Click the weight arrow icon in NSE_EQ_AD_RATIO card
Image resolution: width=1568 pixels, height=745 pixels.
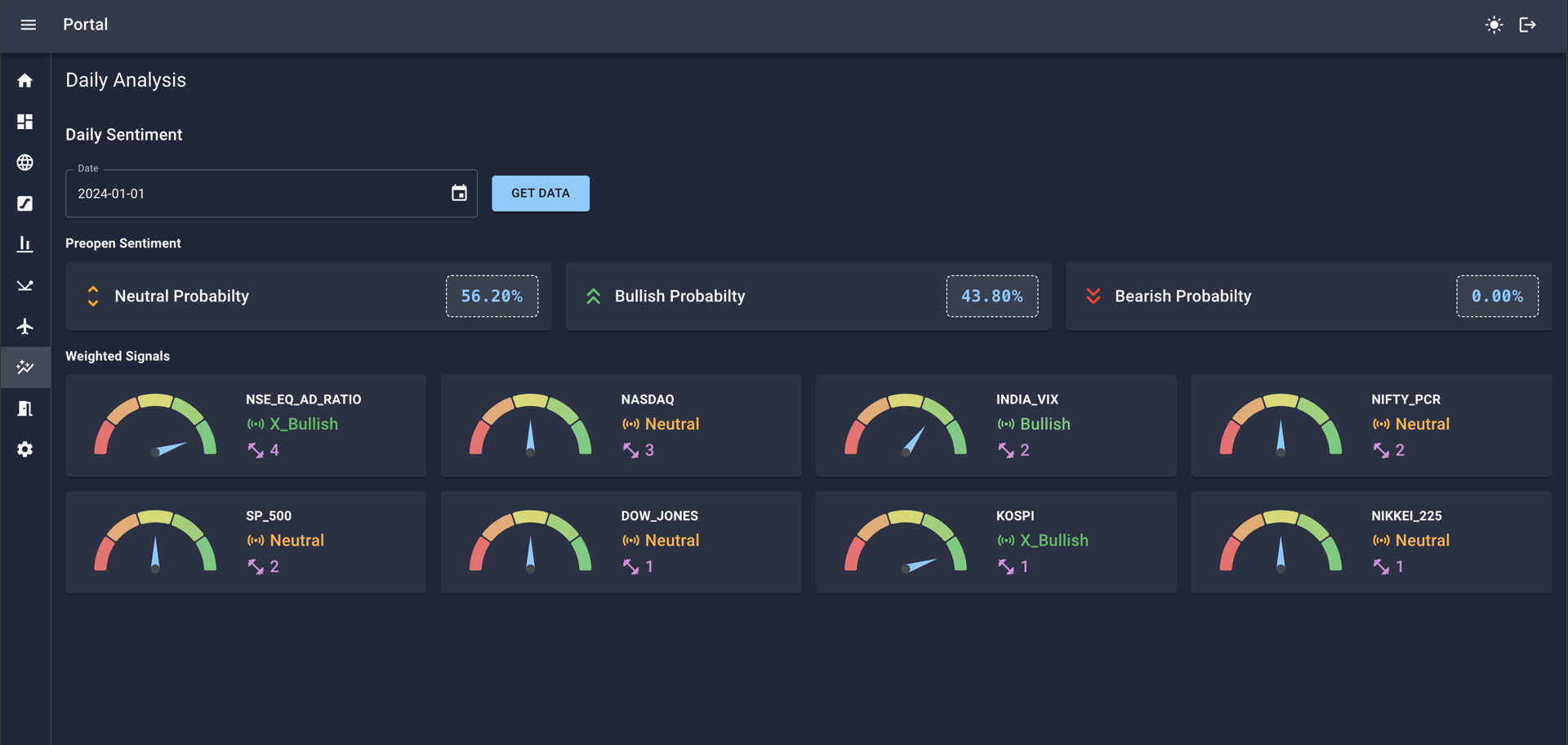pyautogui.click(x=256, y=450)
